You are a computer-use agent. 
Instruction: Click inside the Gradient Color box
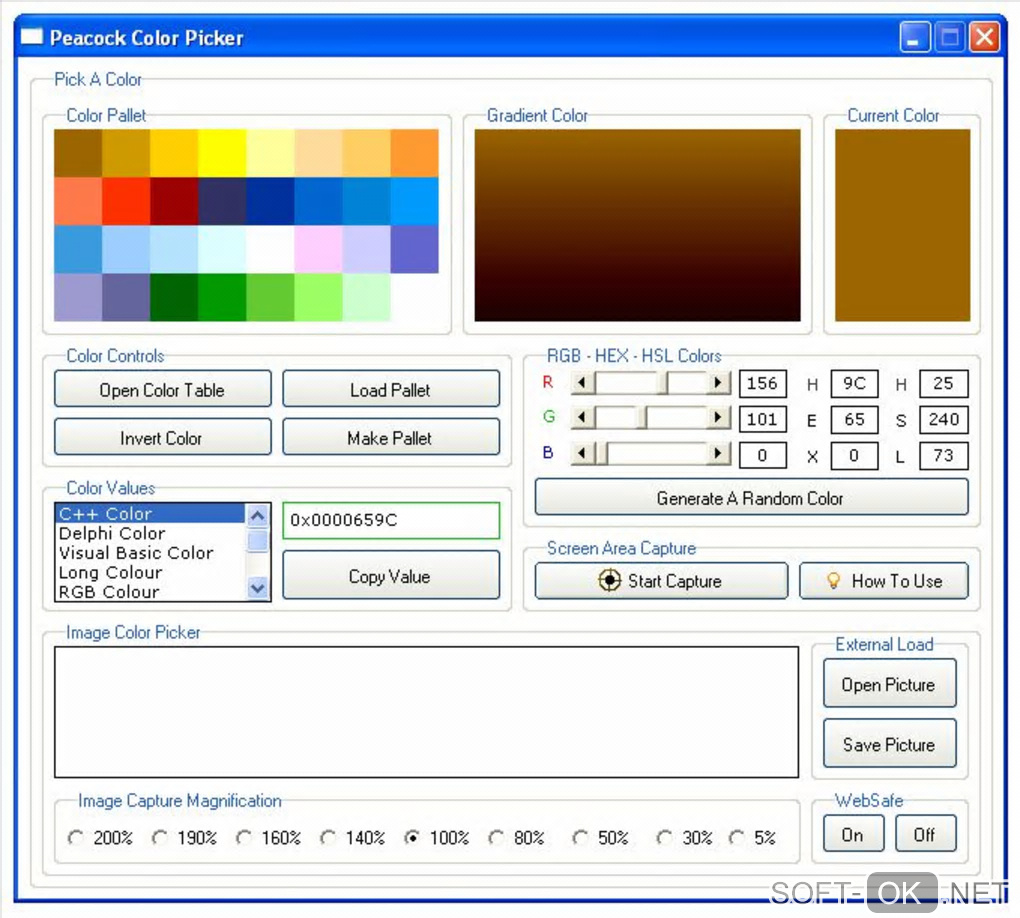pyautogui.click(x=638, y=225)
